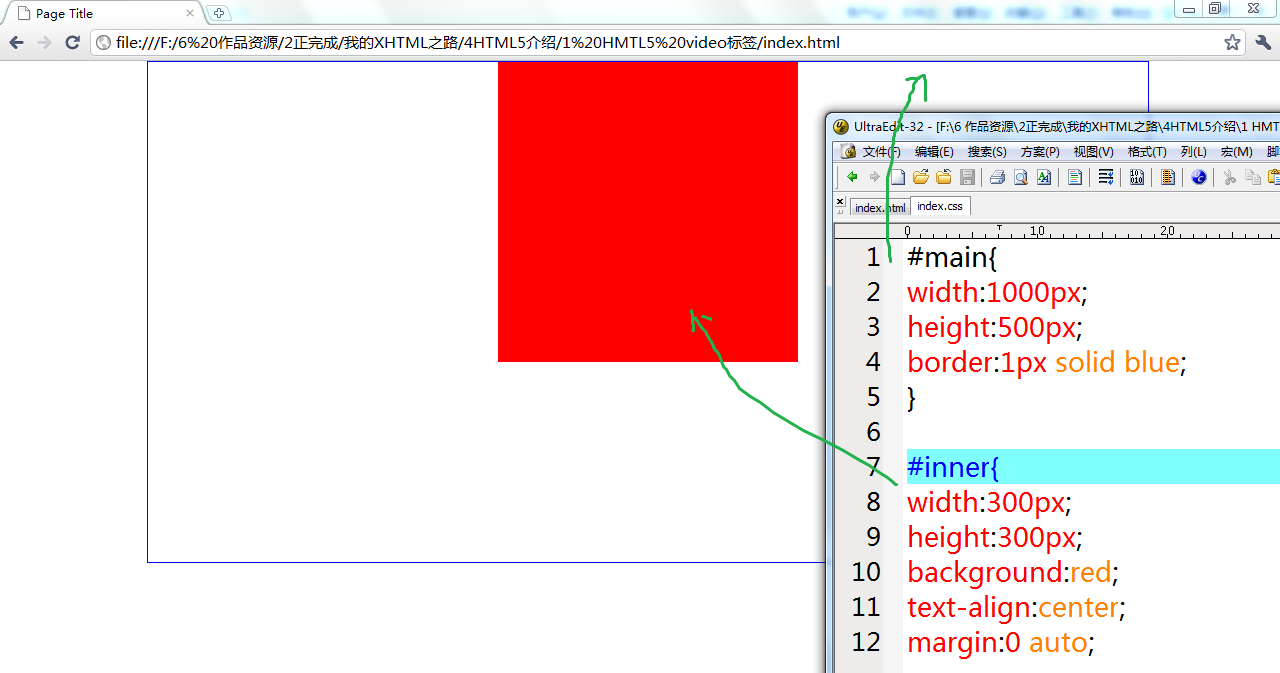
Task: Click the UltraEdit blue globe browser icon
Action: 1199,177
